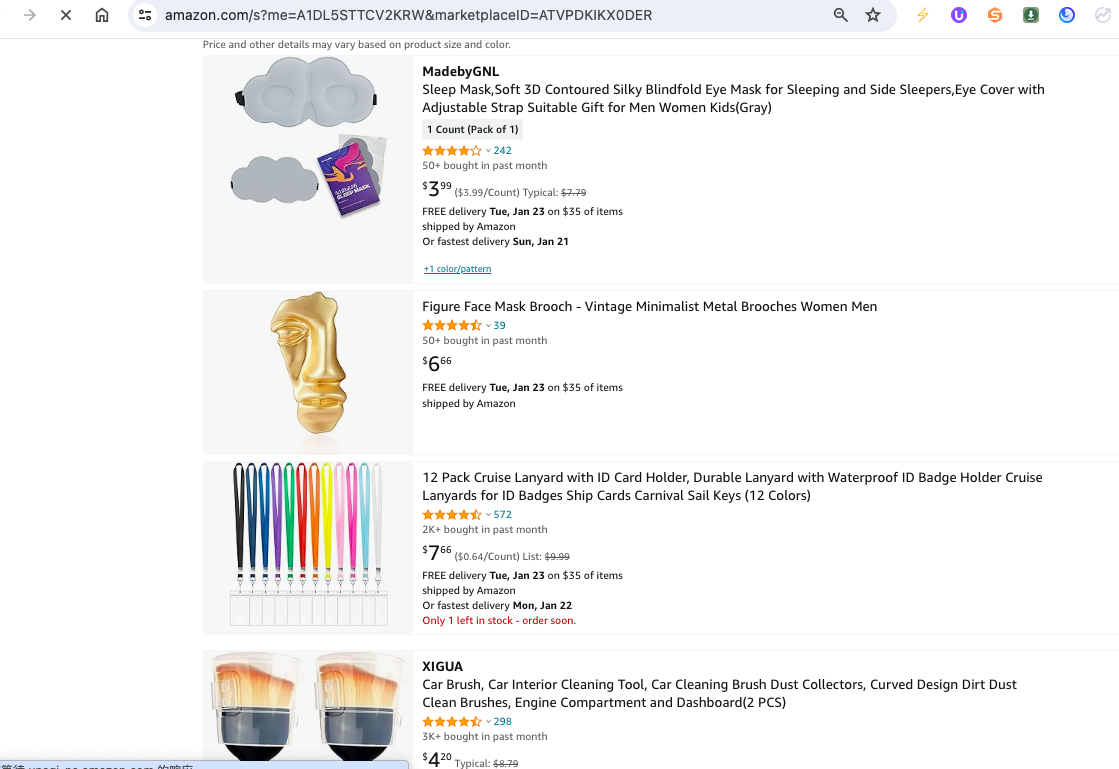1119x769 pixels.
Task: Go to the browser home page
Action: pos(102,15)
